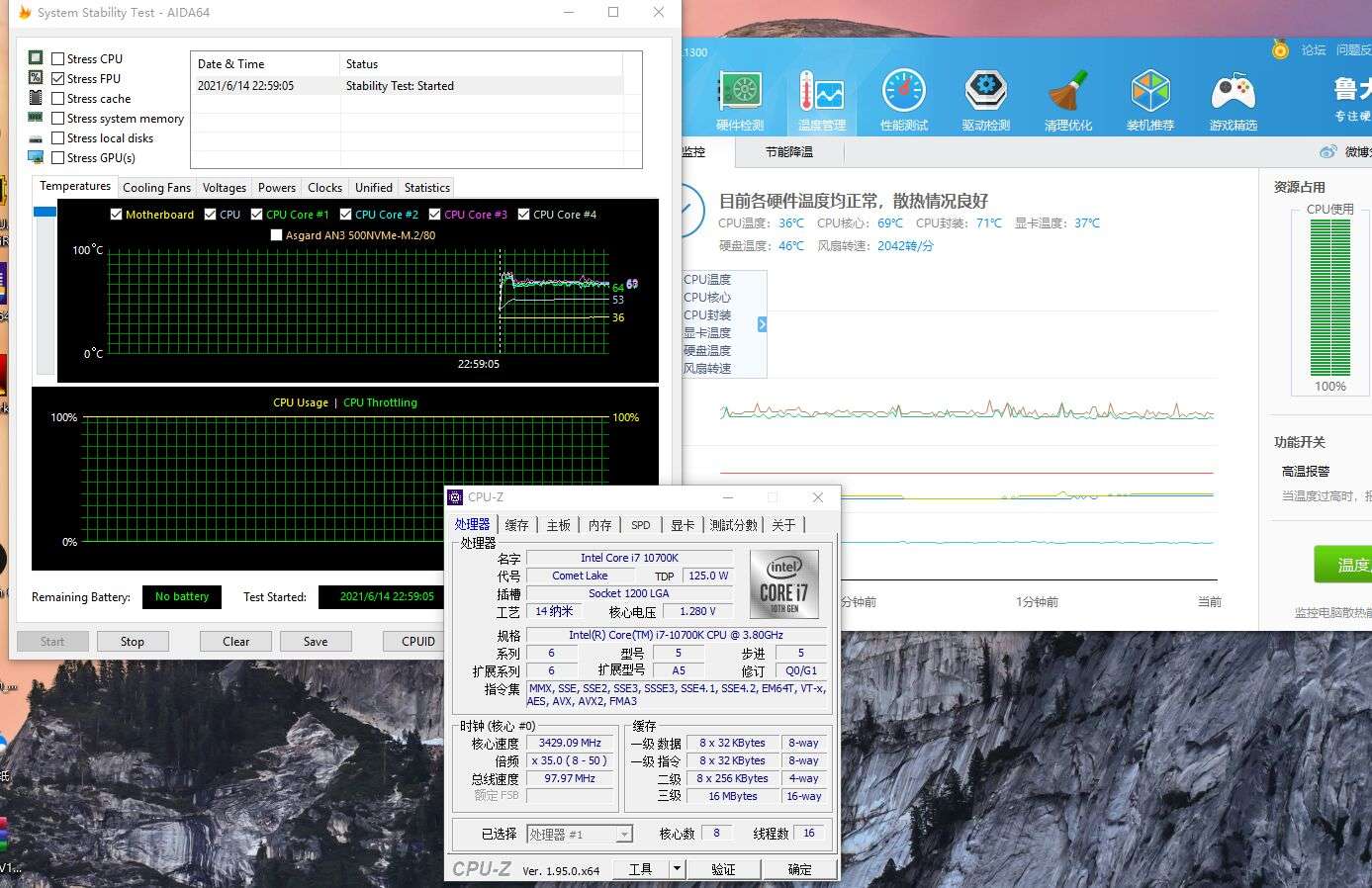This screenshot has height=888, width=1372.
Task: Enable the Stress cache checkbox
Action: 58,98
